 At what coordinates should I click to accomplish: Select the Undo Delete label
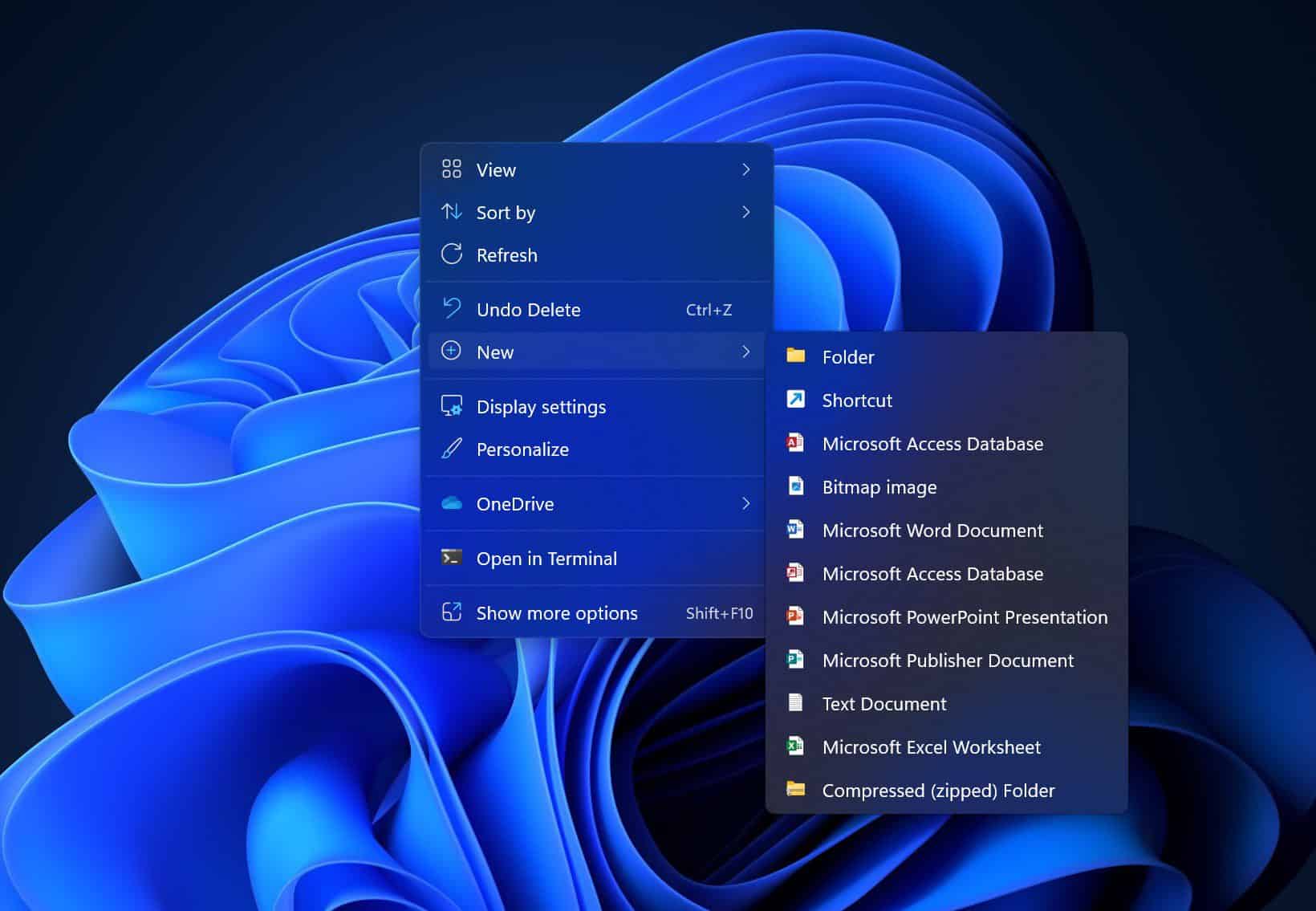[528, 310]
